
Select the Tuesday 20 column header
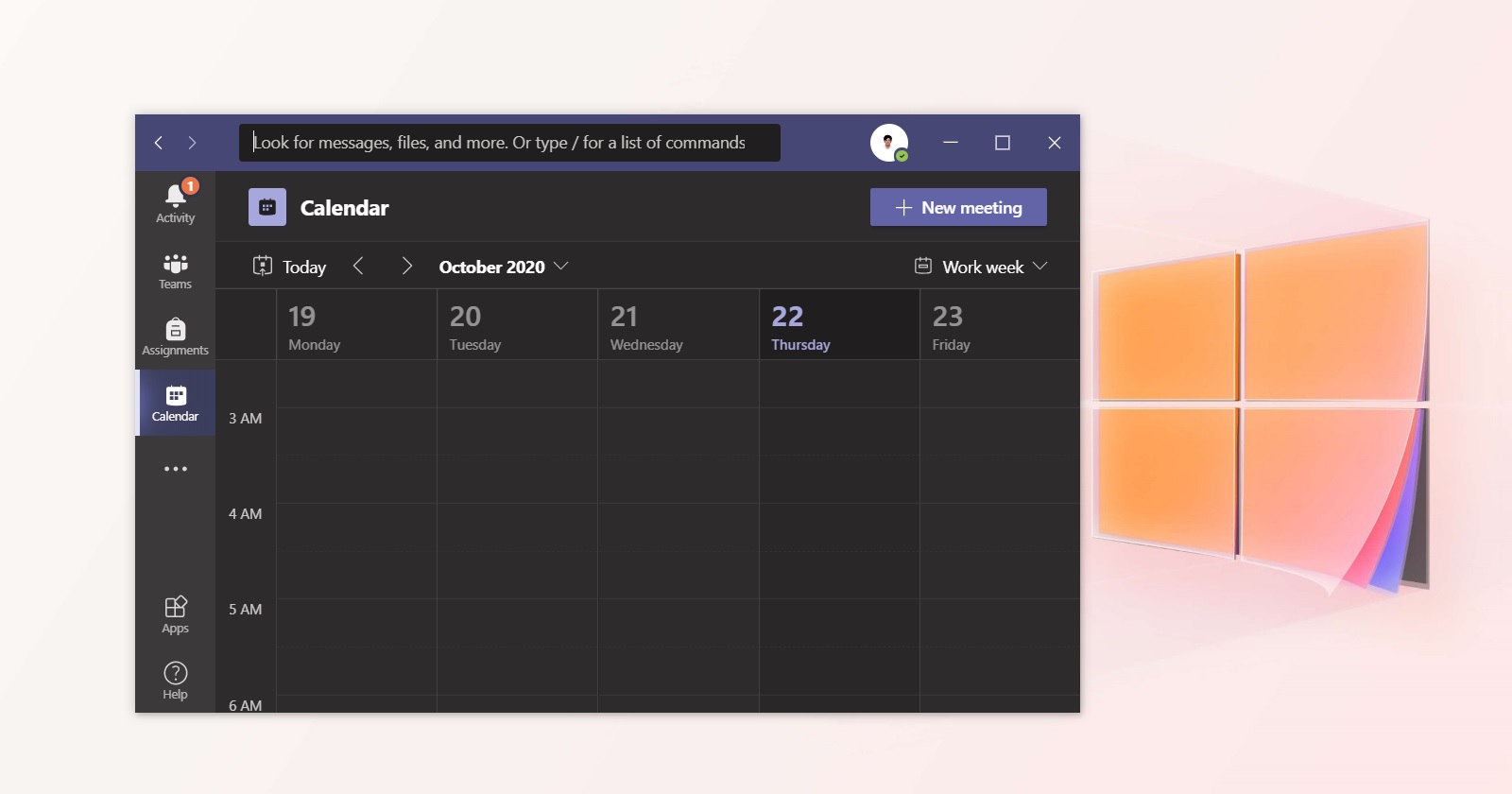518,324
